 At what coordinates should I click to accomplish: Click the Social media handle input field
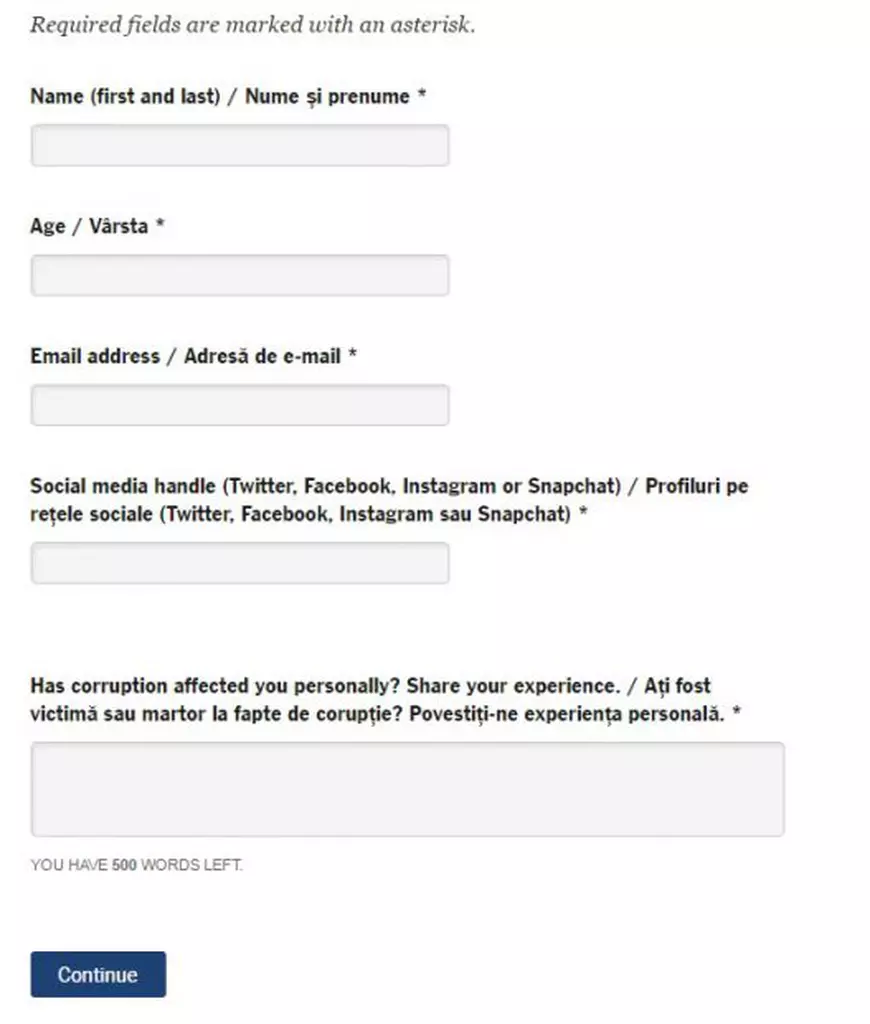(x=239, y=562)
